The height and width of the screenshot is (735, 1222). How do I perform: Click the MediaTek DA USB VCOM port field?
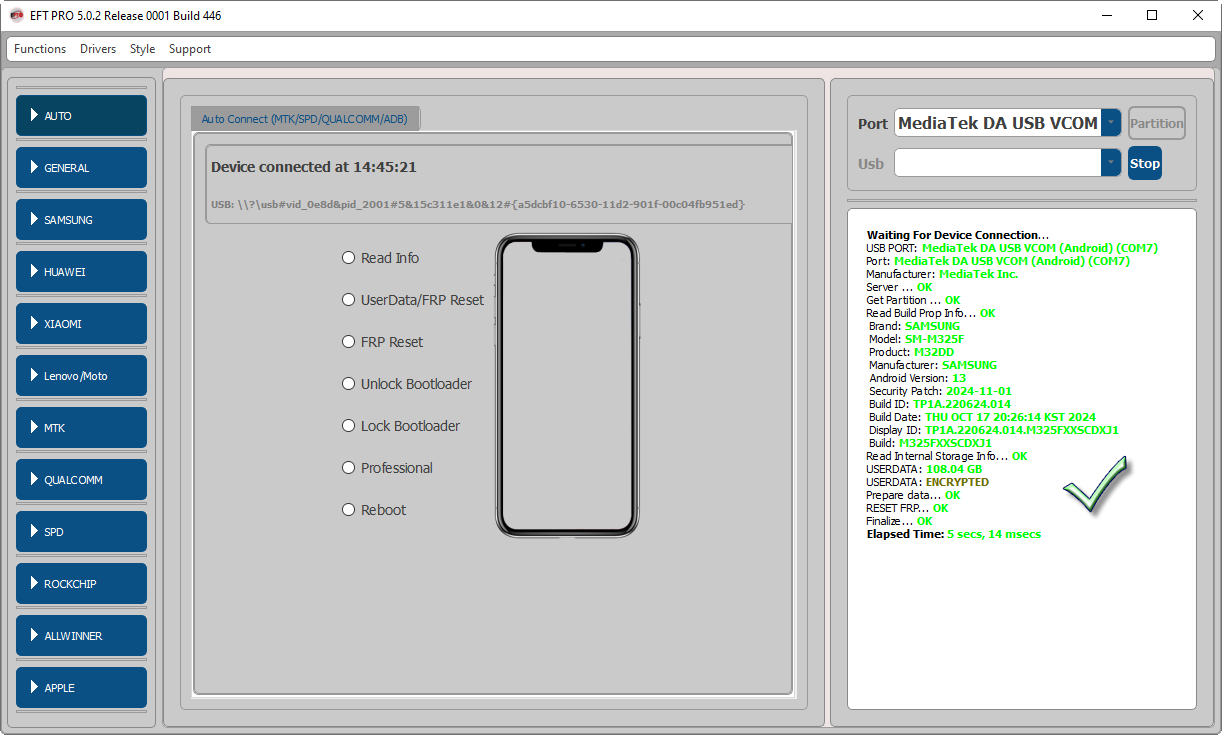[998, 123]
